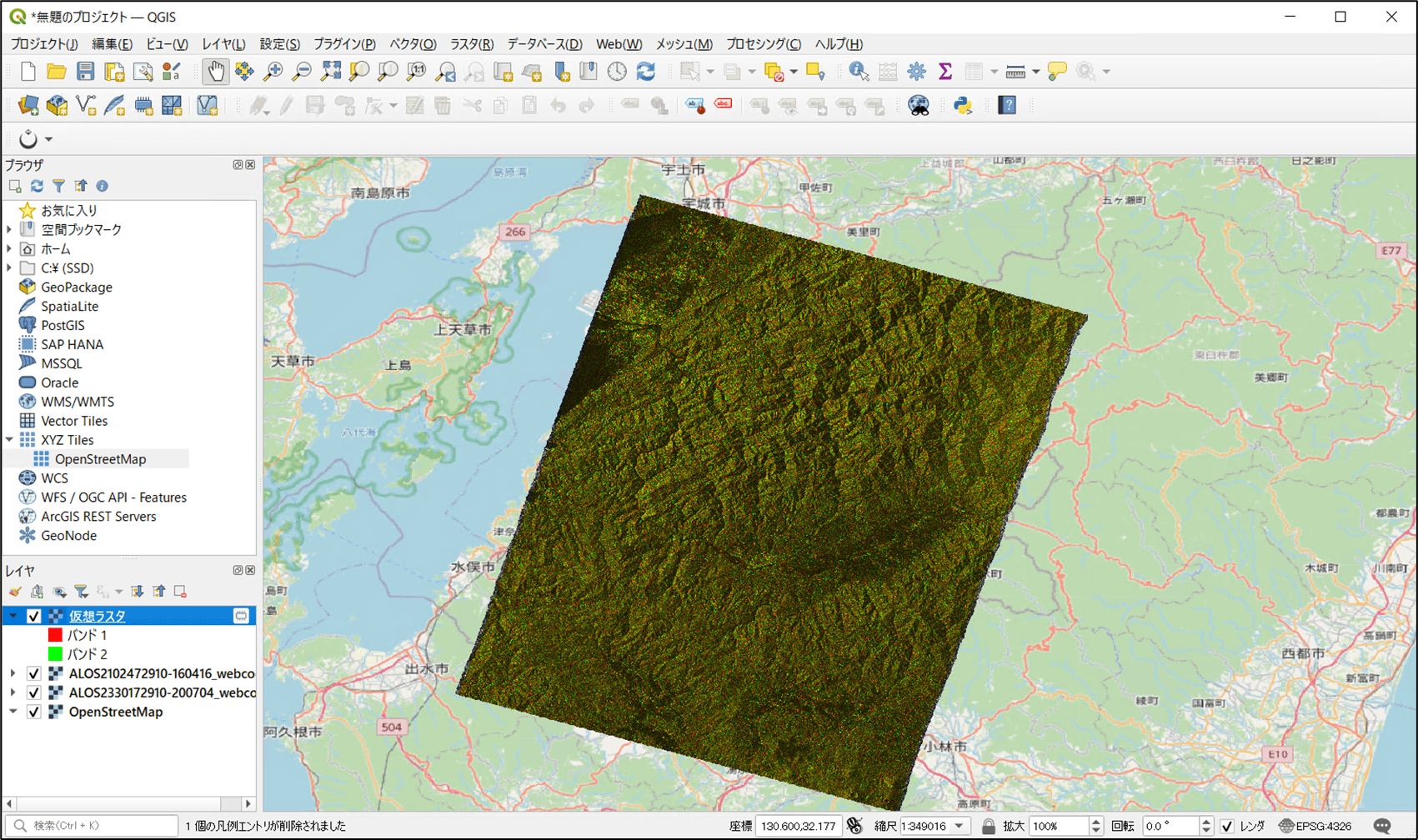Save the project with the floppy disk icon

pyautogui.click(x=85, y=72)
